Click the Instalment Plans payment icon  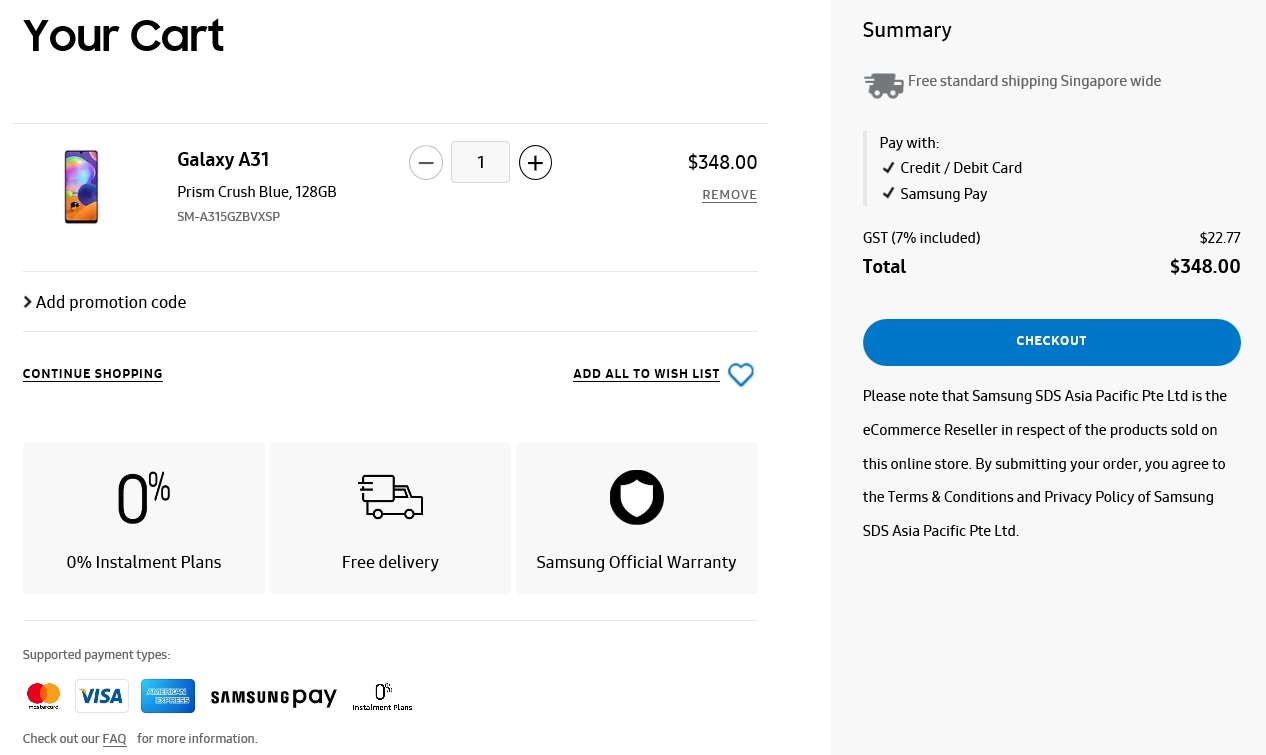point(382,697)
